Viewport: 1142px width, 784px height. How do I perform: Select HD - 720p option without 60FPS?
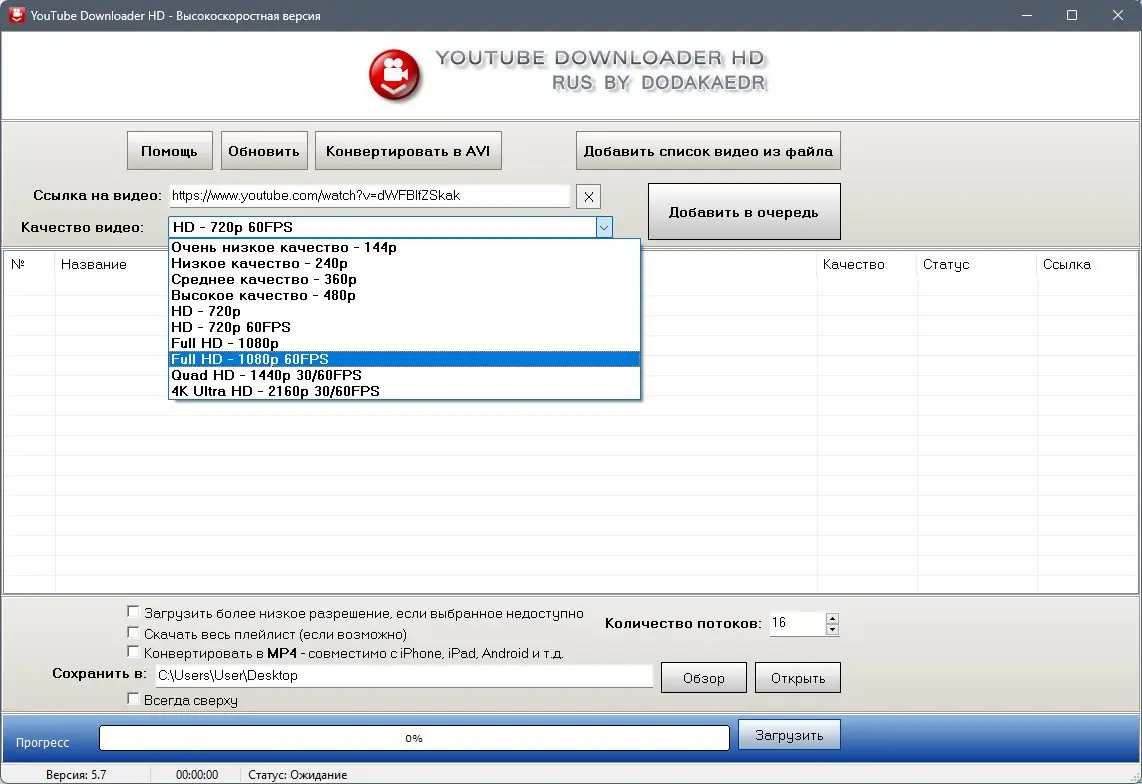point(404,311)
